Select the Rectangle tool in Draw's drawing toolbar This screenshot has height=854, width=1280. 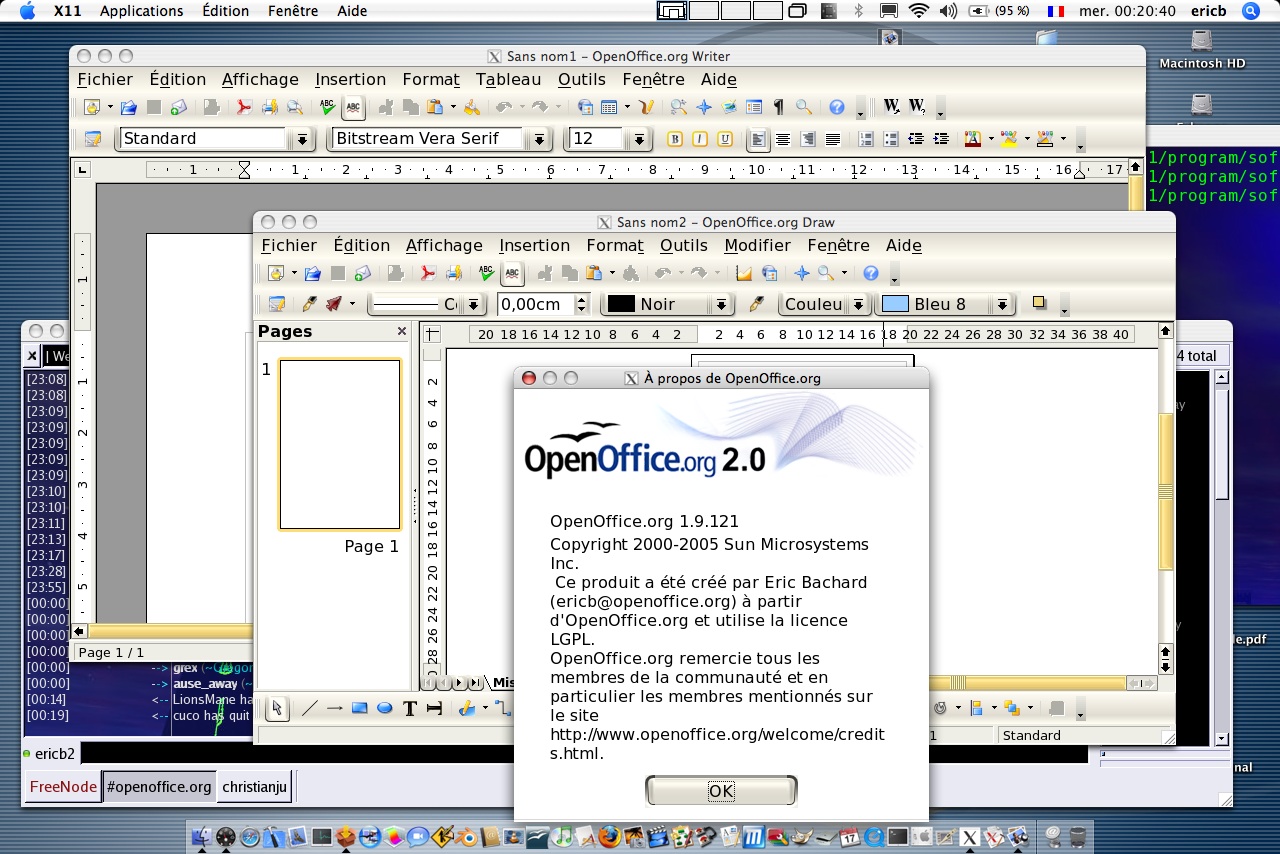click(x=359, y=709)
